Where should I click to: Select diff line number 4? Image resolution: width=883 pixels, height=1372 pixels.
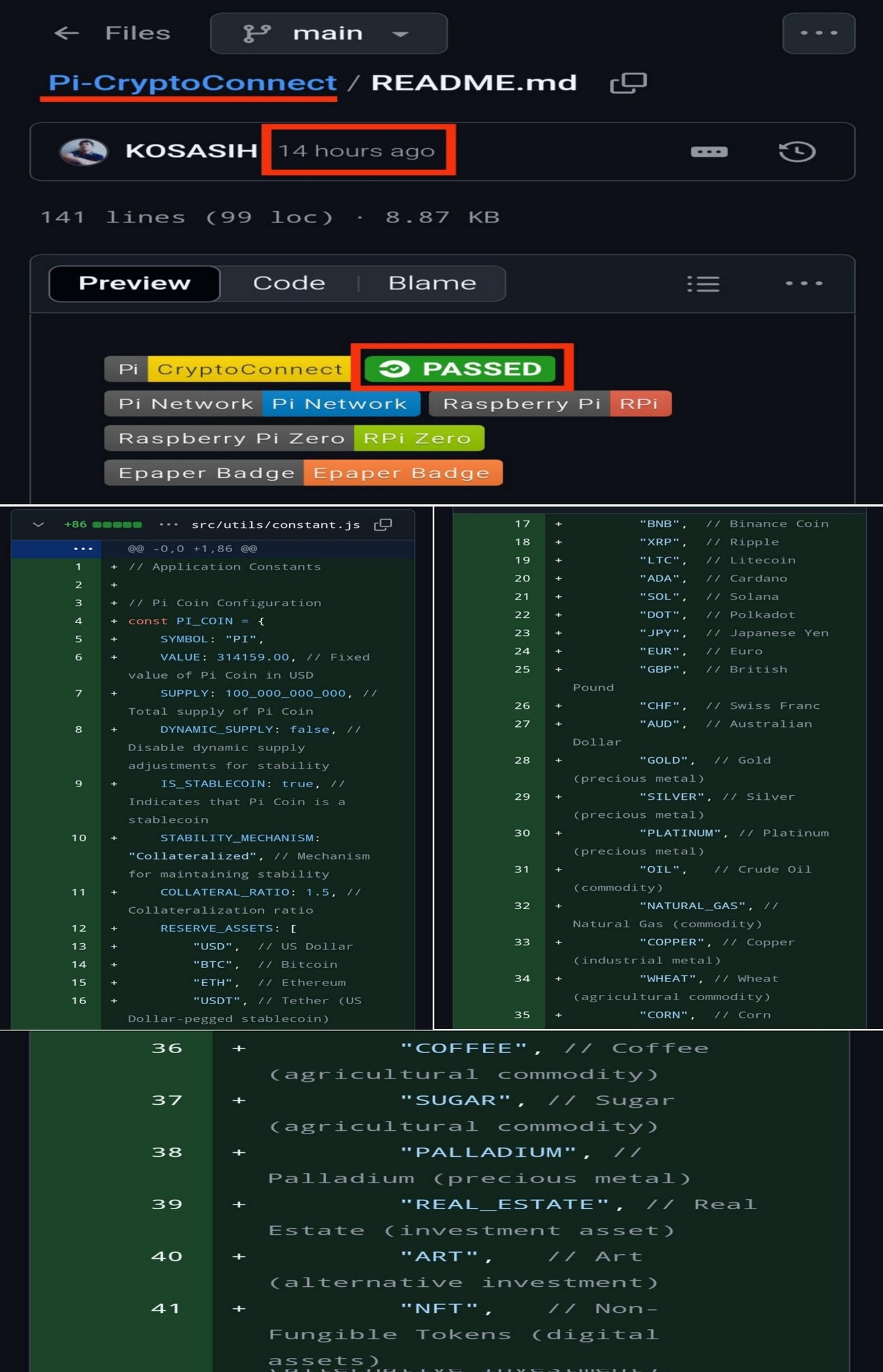click(78, 621)
